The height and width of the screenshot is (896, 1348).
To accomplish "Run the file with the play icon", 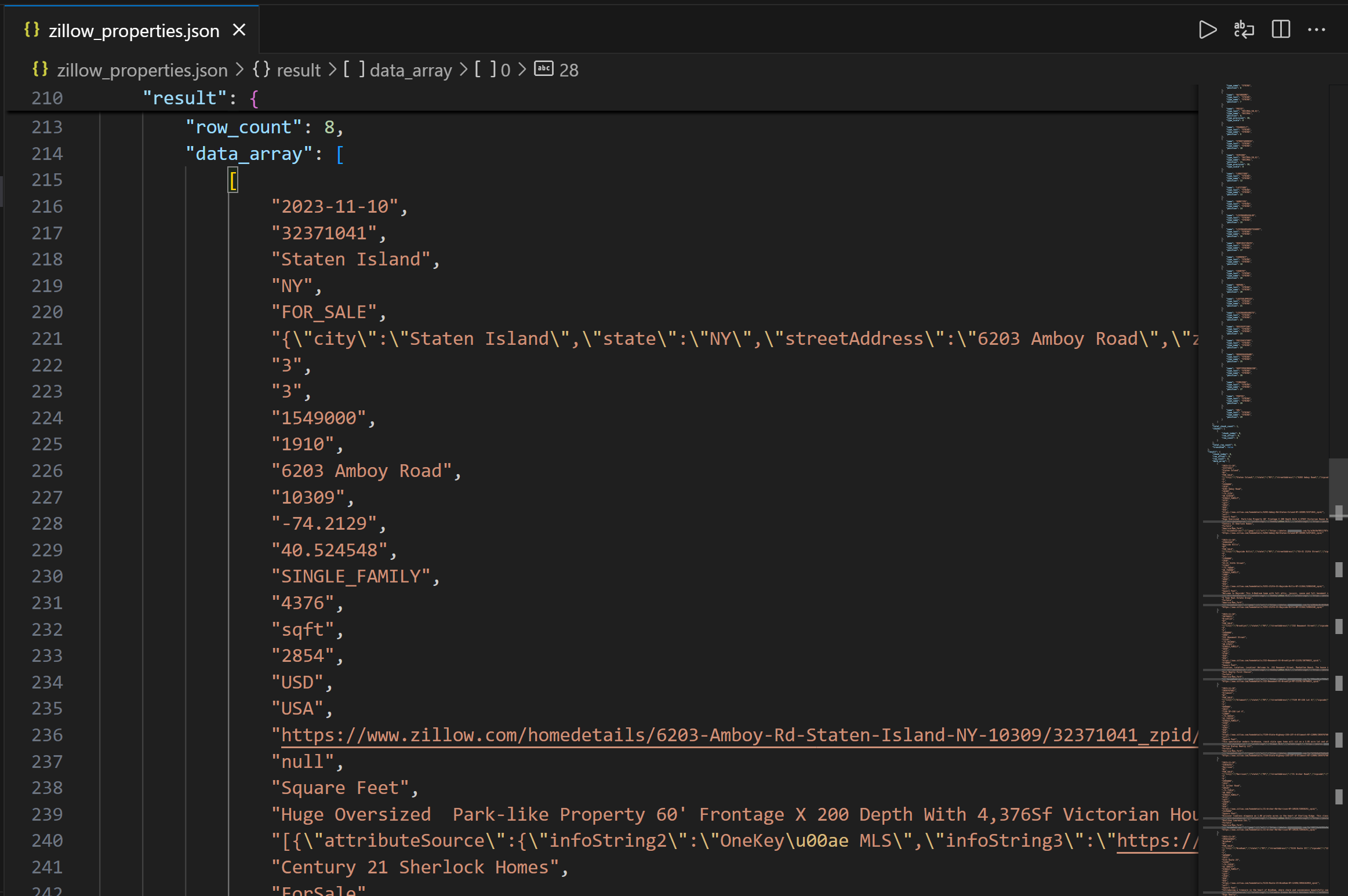I will tap(1208, 30).
